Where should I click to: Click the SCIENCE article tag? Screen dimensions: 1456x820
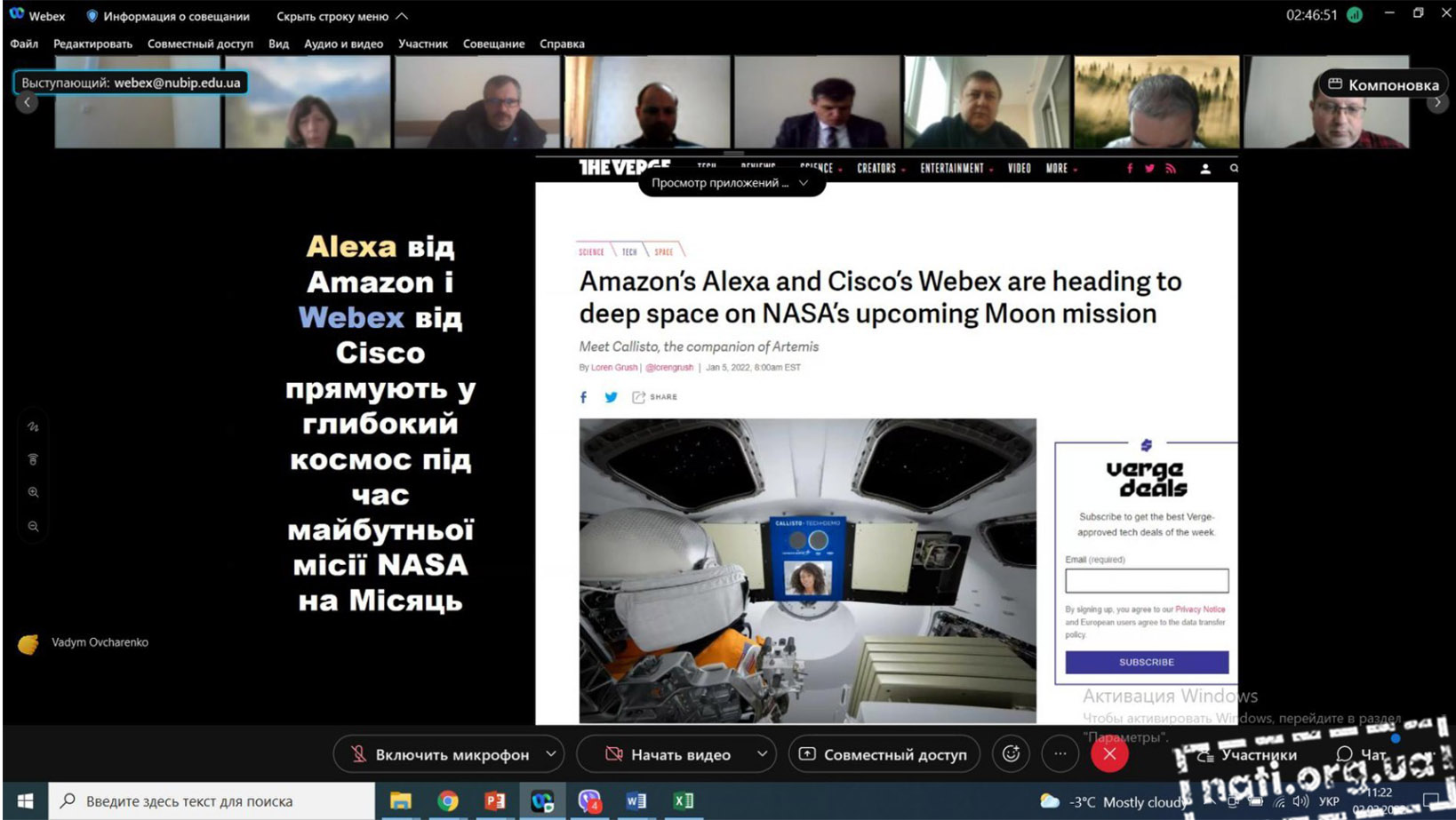(591, 251)
